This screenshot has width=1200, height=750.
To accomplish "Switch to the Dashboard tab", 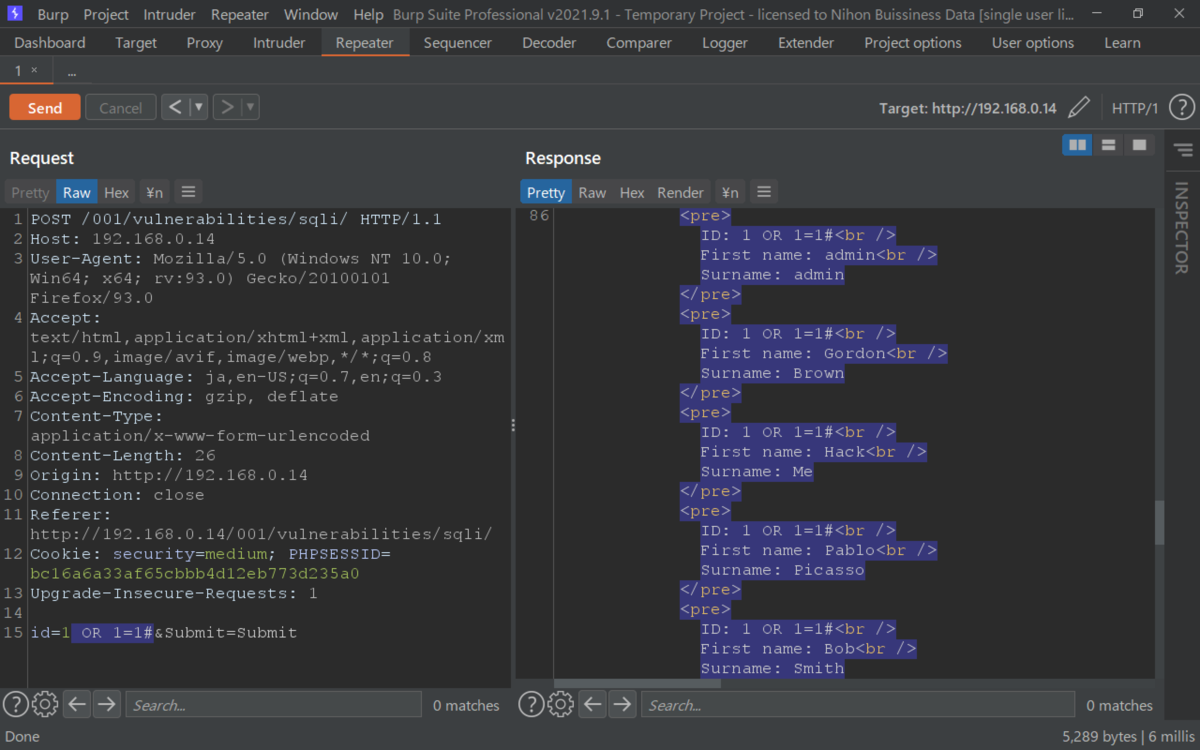I will coord(50,43).
